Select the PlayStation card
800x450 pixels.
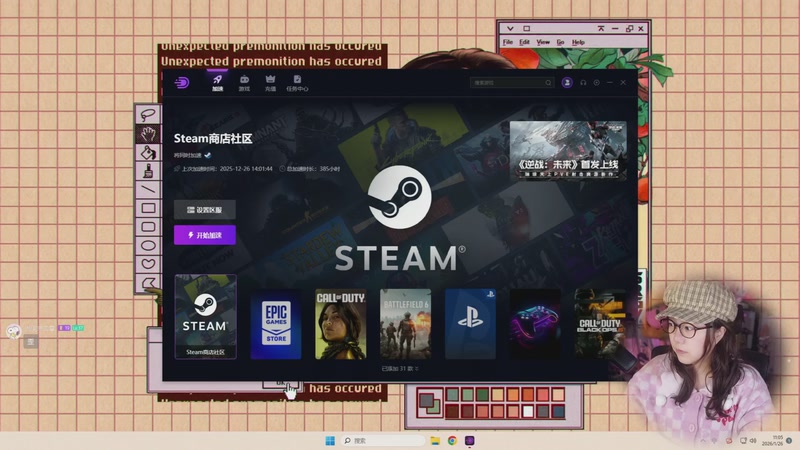click(470, 324)
